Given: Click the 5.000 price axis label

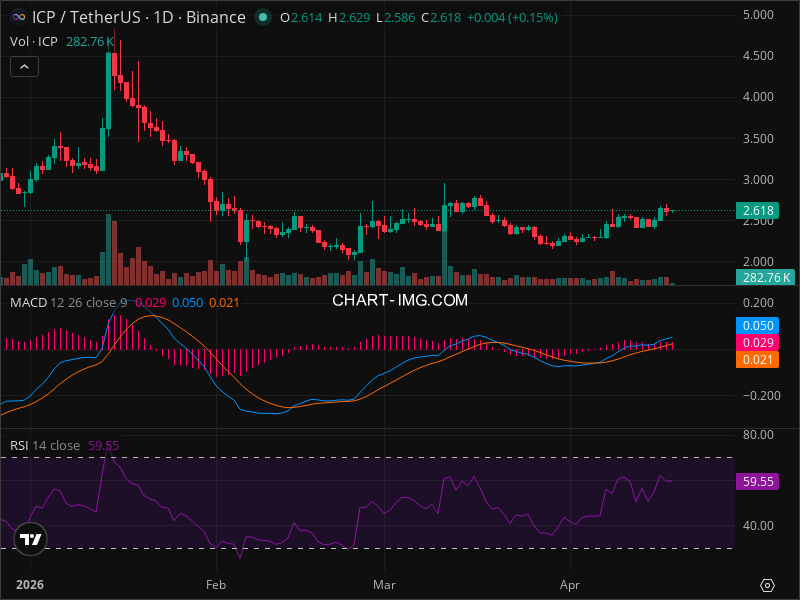Looking at the screenshot, I should 758,15.
